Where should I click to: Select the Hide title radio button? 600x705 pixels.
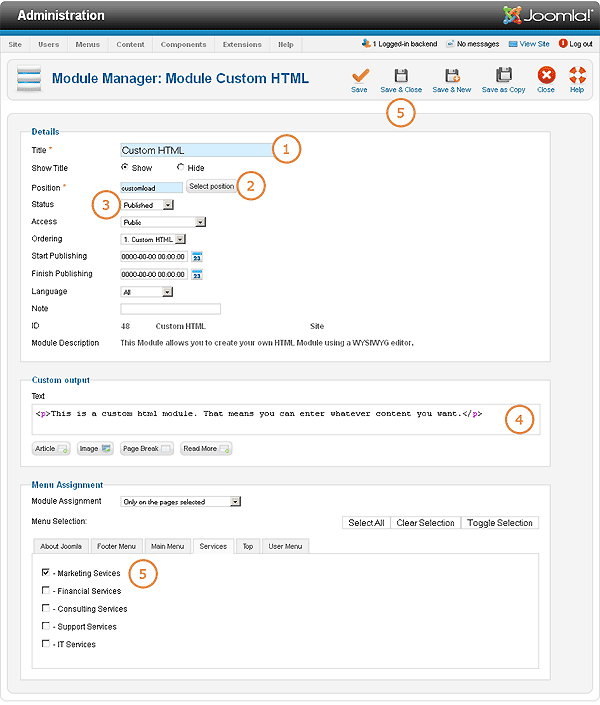180,167
